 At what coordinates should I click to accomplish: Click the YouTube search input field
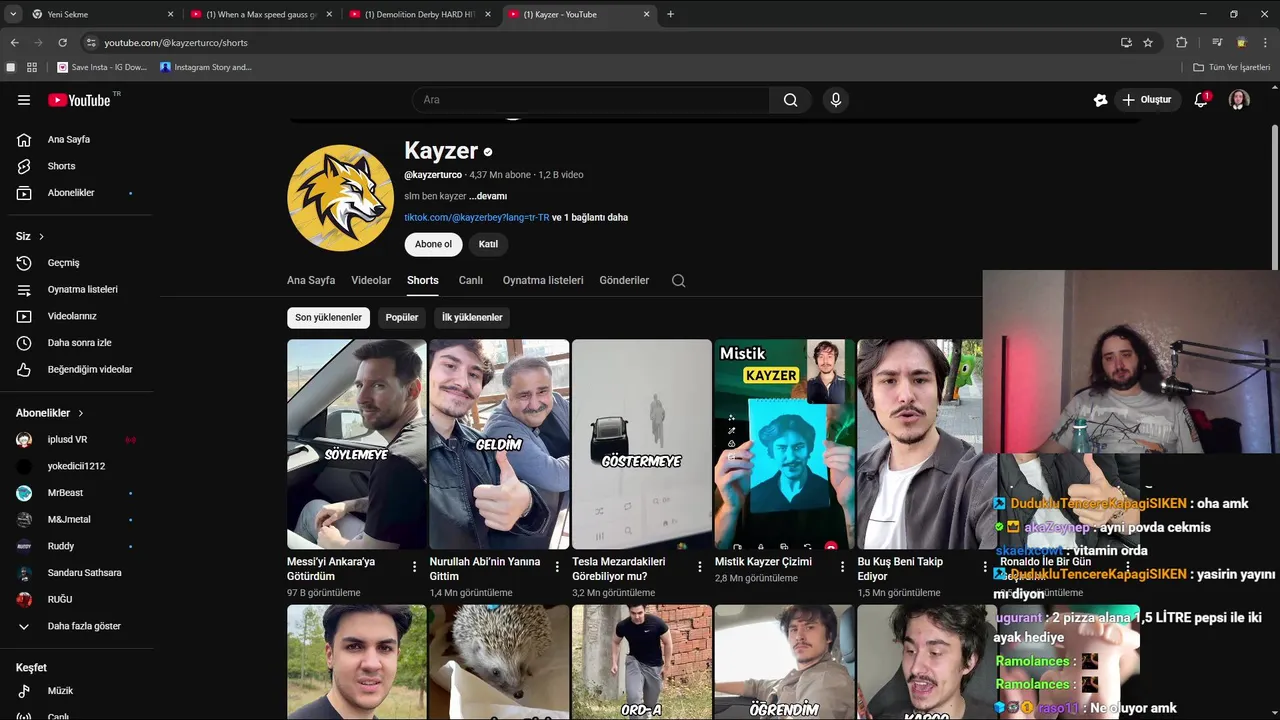point(590,100)
